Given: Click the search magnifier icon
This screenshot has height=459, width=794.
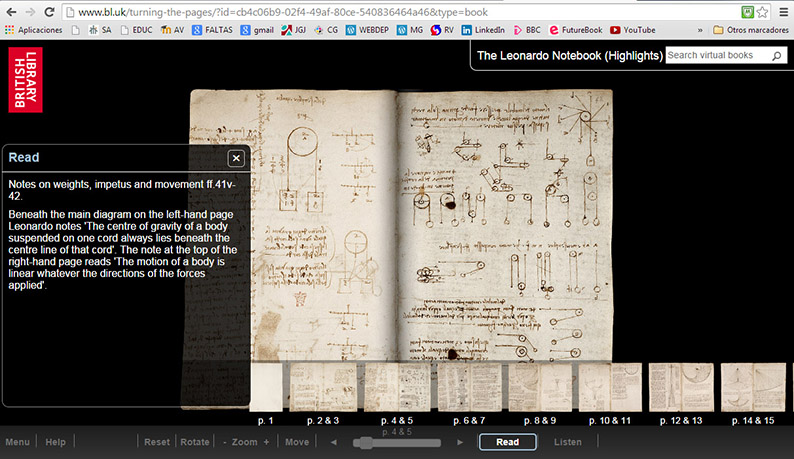Looking at the screenshot, I should (777, 56).
